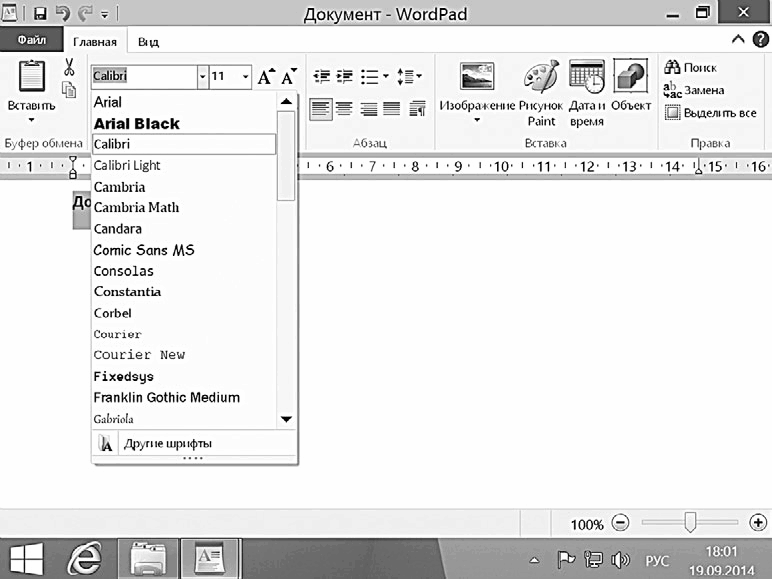Toggle align text left

tap(320, 108)
